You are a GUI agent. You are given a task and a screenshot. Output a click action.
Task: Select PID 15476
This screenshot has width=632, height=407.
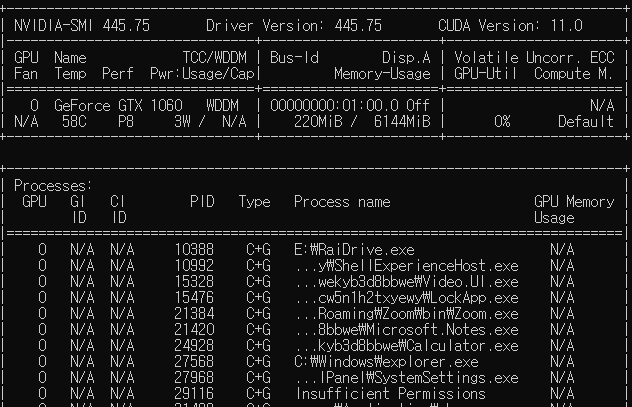[194, 298]
